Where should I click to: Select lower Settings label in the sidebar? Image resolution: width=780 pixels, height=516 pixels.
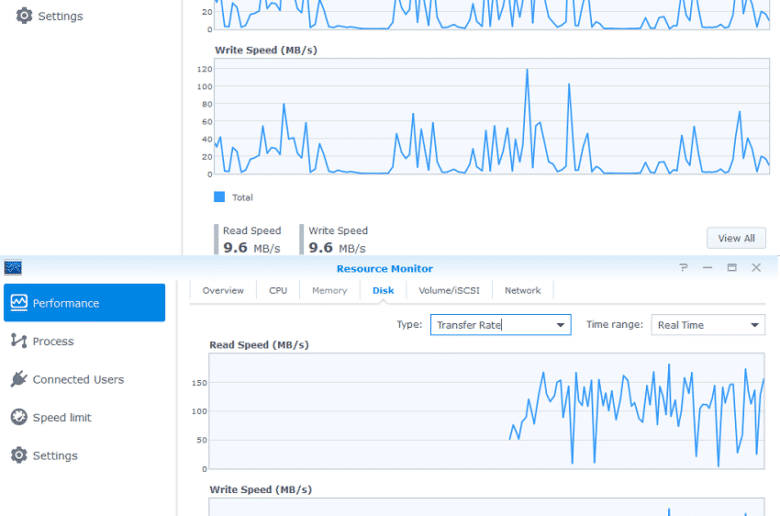point(55,456)
